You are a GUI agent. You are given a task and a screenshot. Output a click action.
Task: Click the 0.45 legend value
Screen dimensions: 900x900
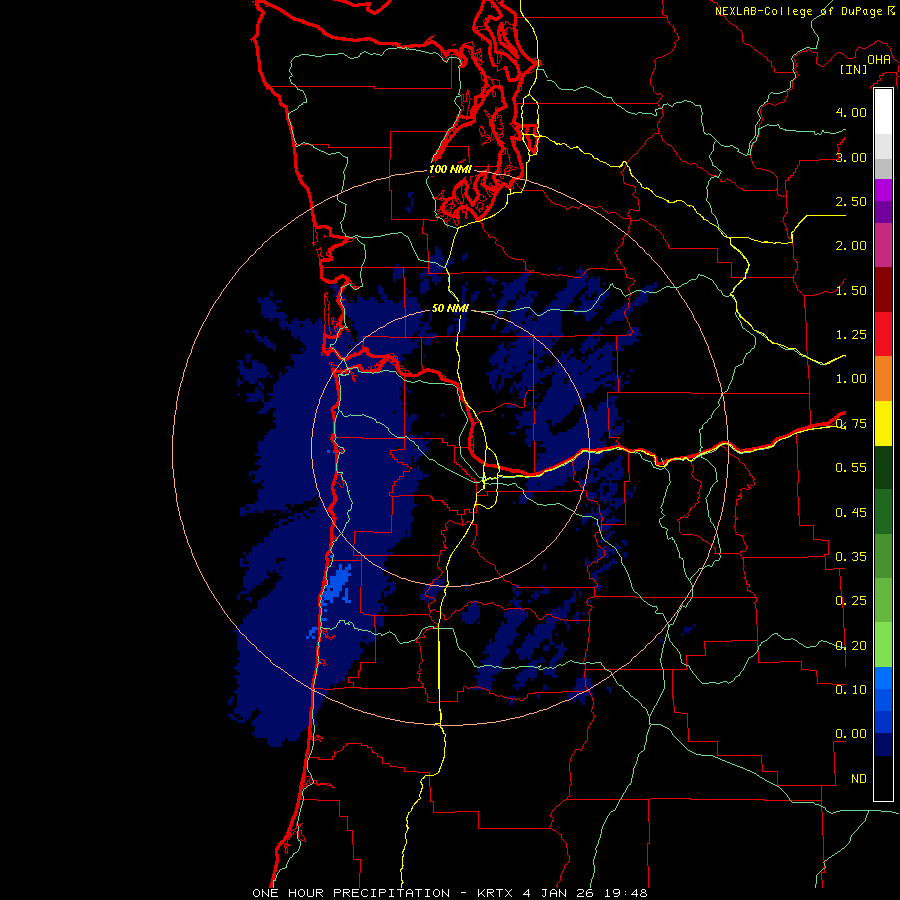[x=851, y=513]
